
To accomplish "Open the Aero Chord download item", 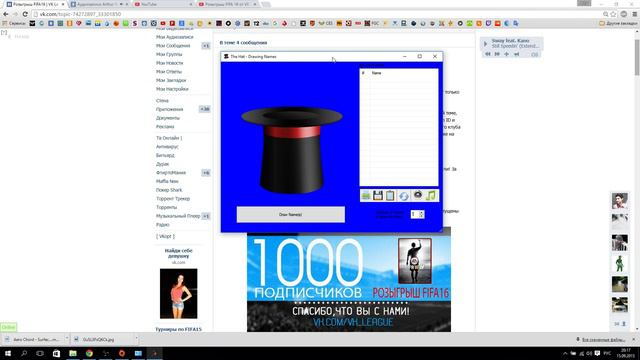I will pyautogui.click(x=36, y=339).
